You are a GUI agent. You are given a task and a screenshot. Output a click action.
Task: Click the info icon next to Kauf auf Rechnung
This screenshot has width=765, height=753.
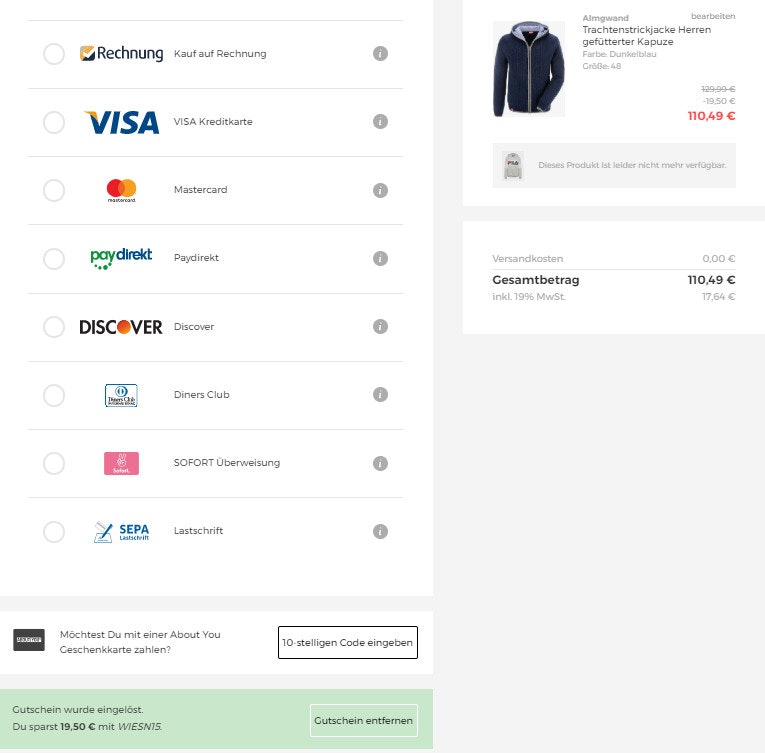pyautogui.click(x=380, y=54)
